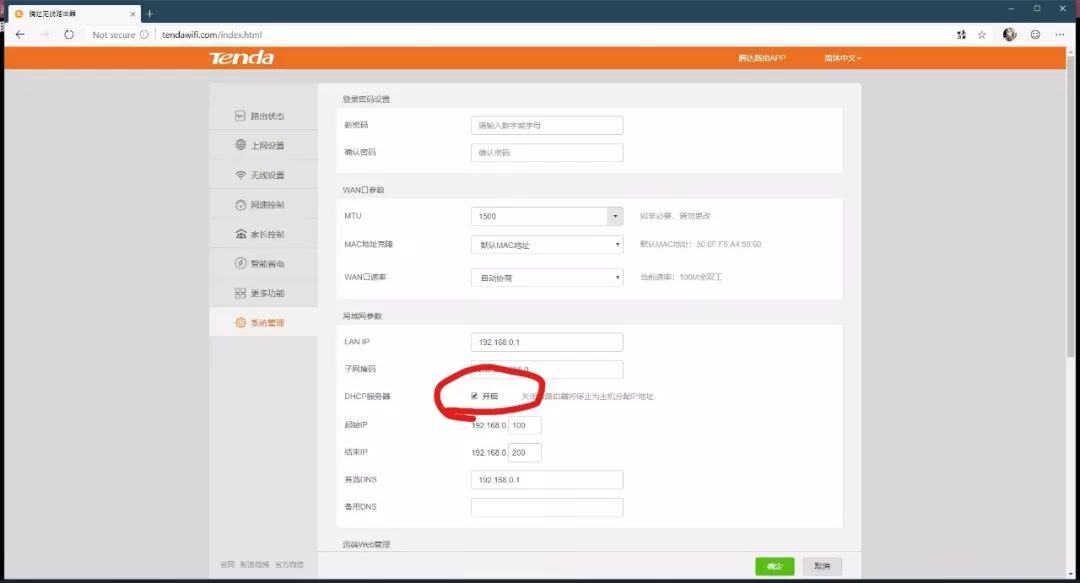
Task: Click the 子网掩码 subnet mask field
Action: 547,369
